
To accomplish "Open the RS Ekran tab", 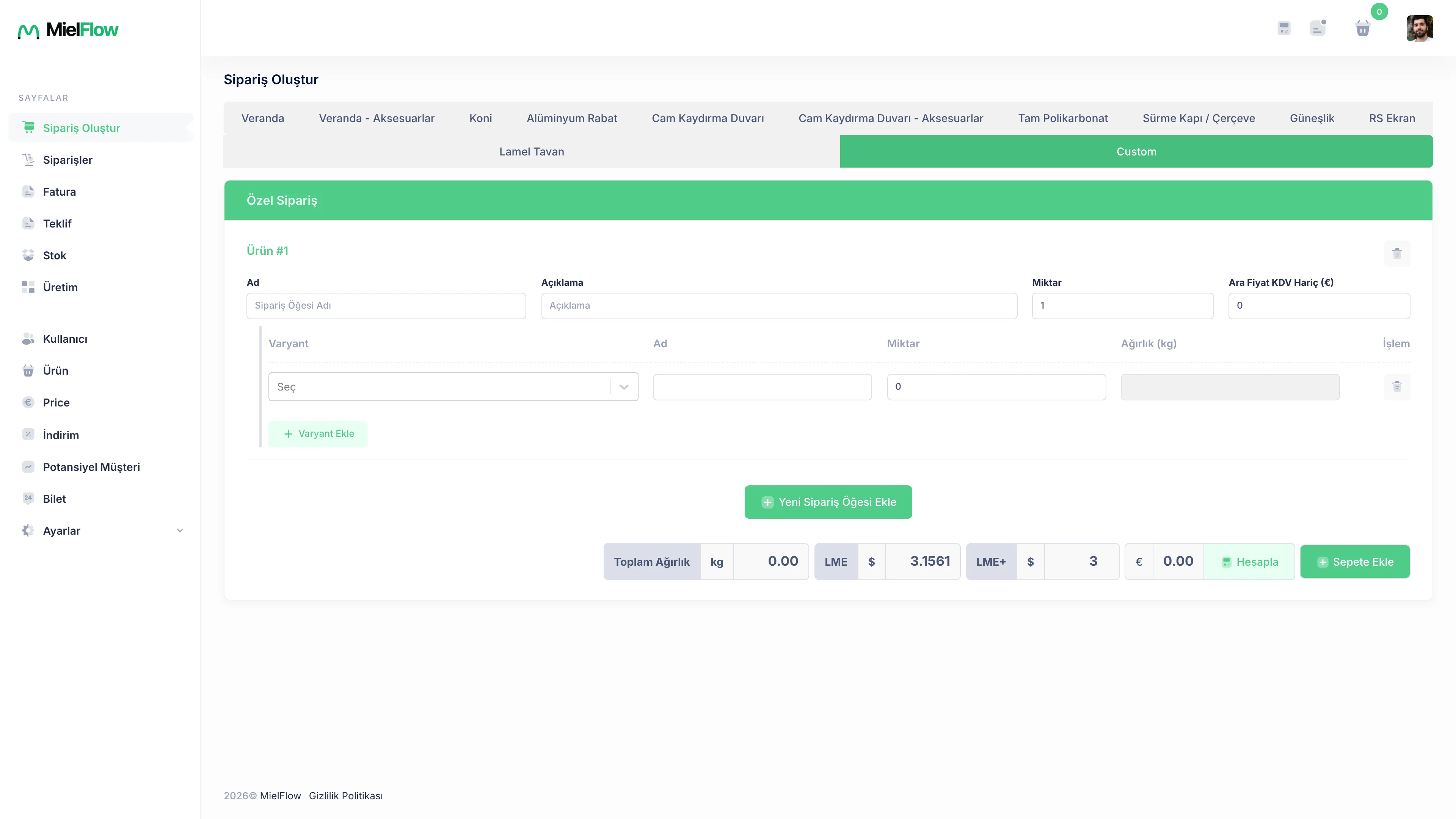I will pos(1392,118).
